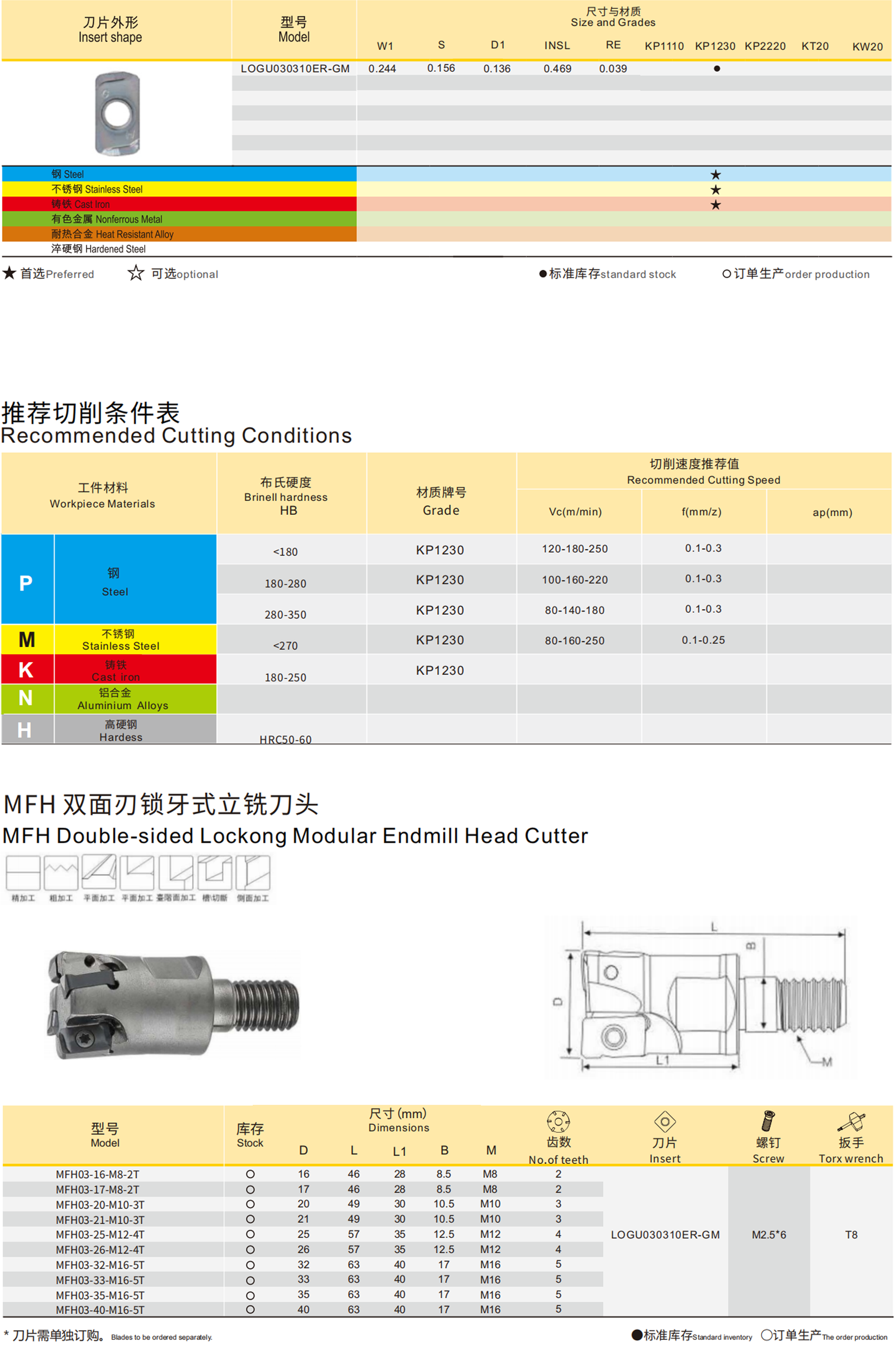Click the roughing (粗加工) zigzag icon
This screenshot has width=896, height=1360.
[x=61, y=873]
